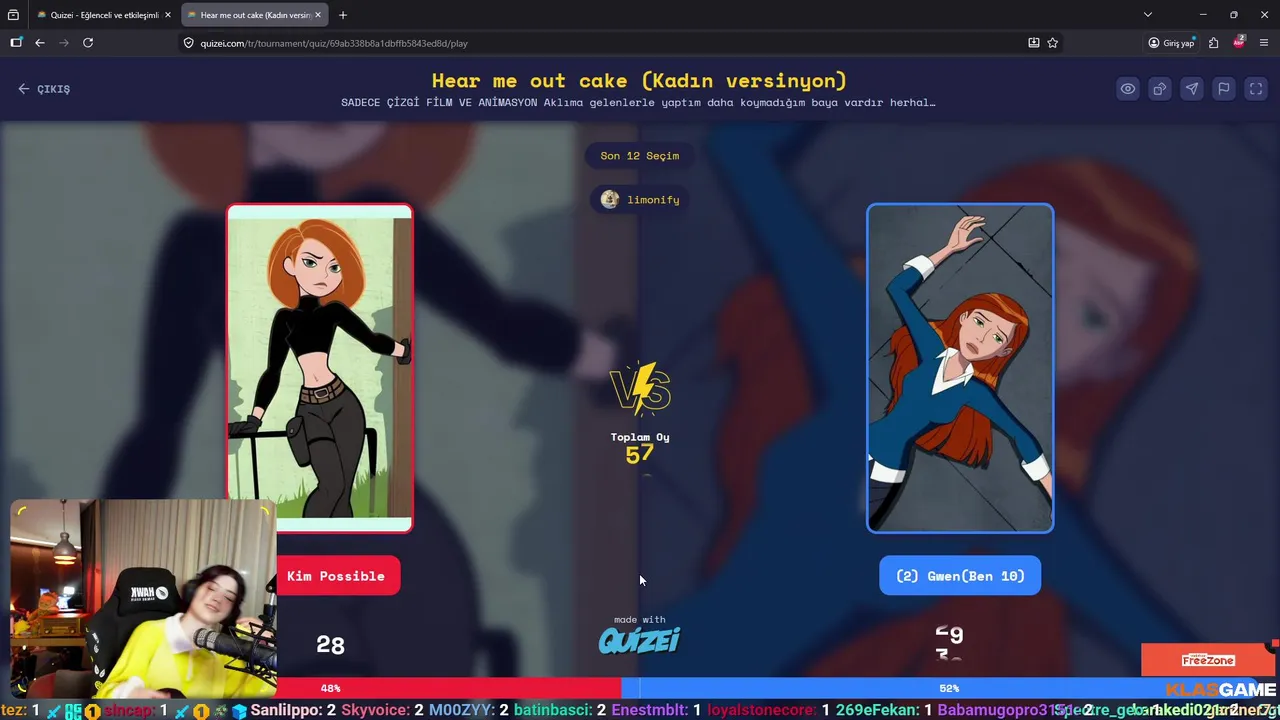Screen dimensions: 1280x720
Task: Select the Gwen image card
Action: [x=960, y=368]
